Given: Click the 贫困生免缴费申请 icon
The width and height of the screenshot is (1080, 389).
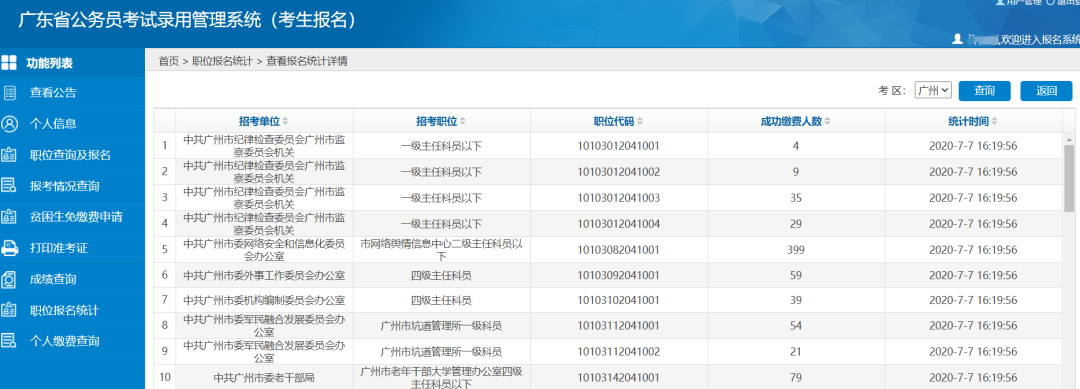Looking at the screenshot, I should coord(10,217).
